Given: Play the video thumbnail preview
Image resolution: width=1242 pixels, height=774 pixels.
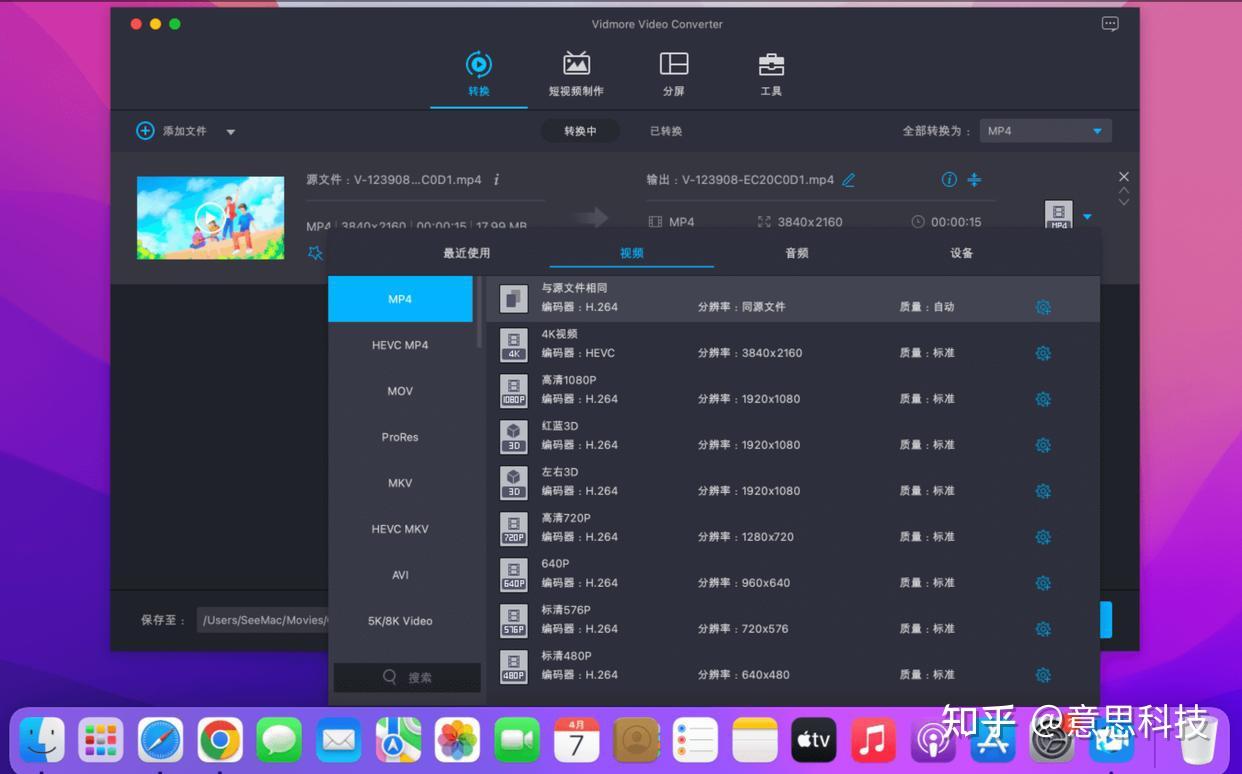Looking at the screenshot, I should 210,217.
